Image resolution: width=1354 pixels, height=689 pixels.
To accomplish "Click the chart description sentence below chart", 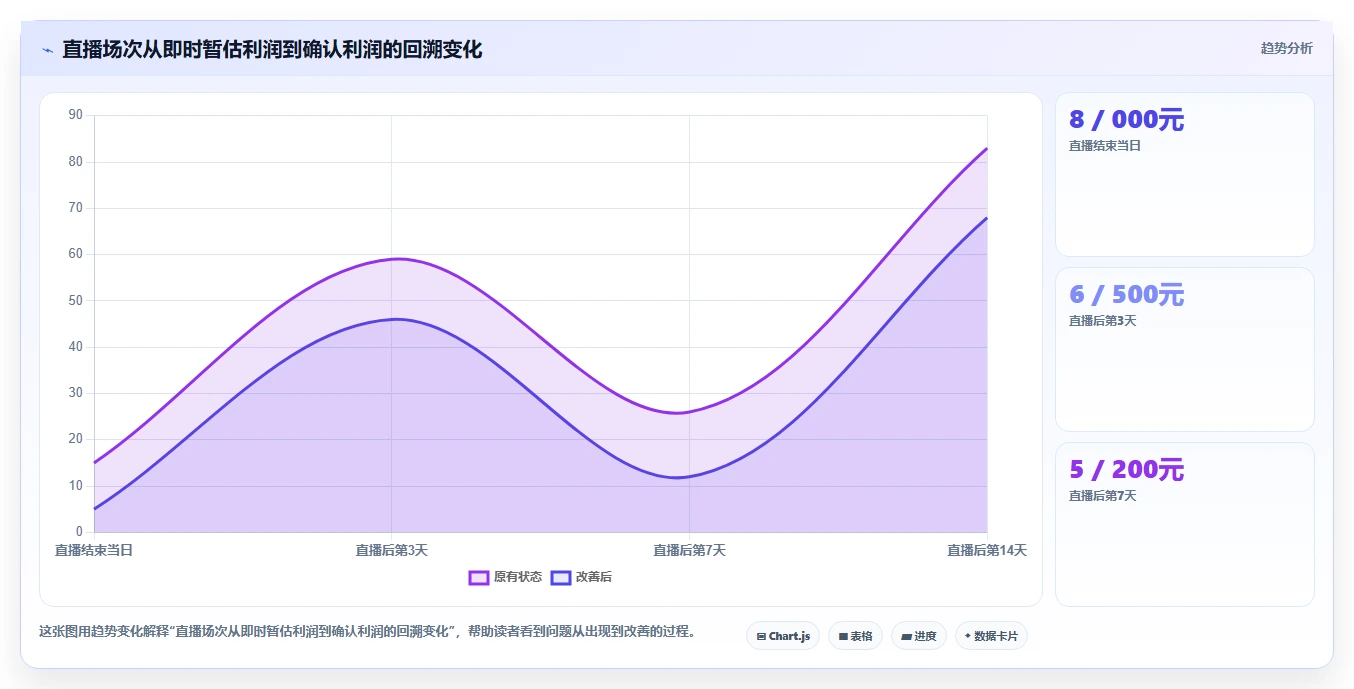I will coord(367,632).
